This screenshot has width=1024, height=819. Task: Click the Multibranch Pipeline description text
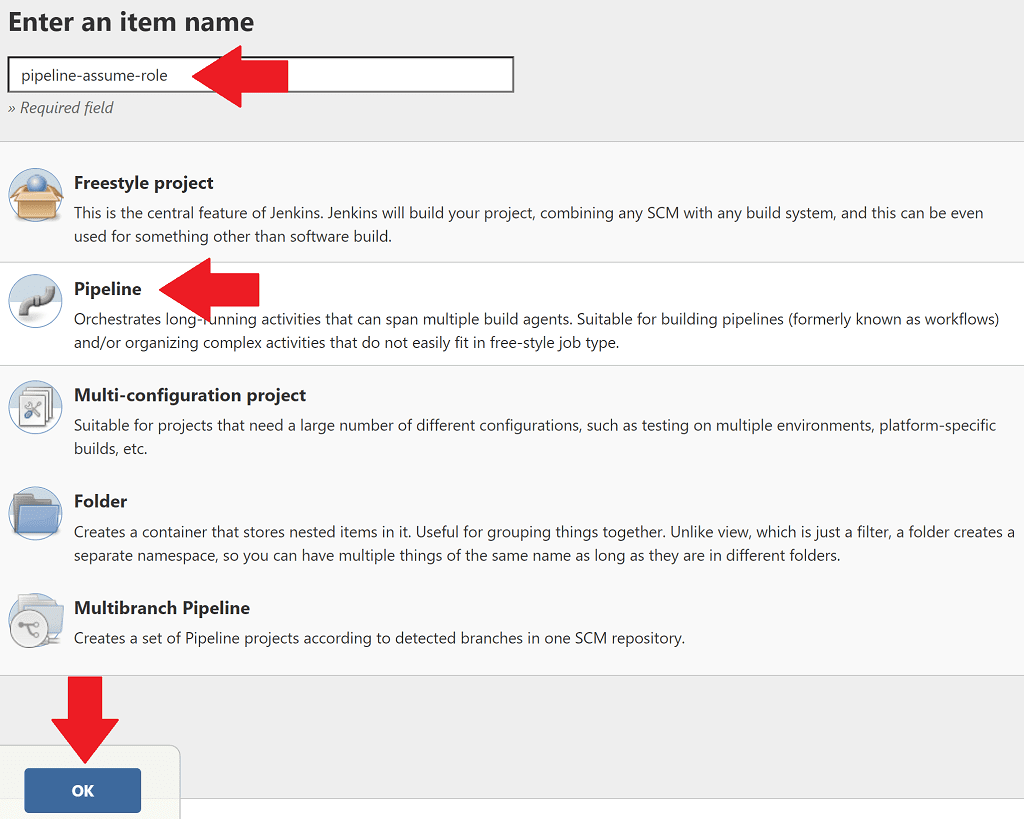click(379, 638)
